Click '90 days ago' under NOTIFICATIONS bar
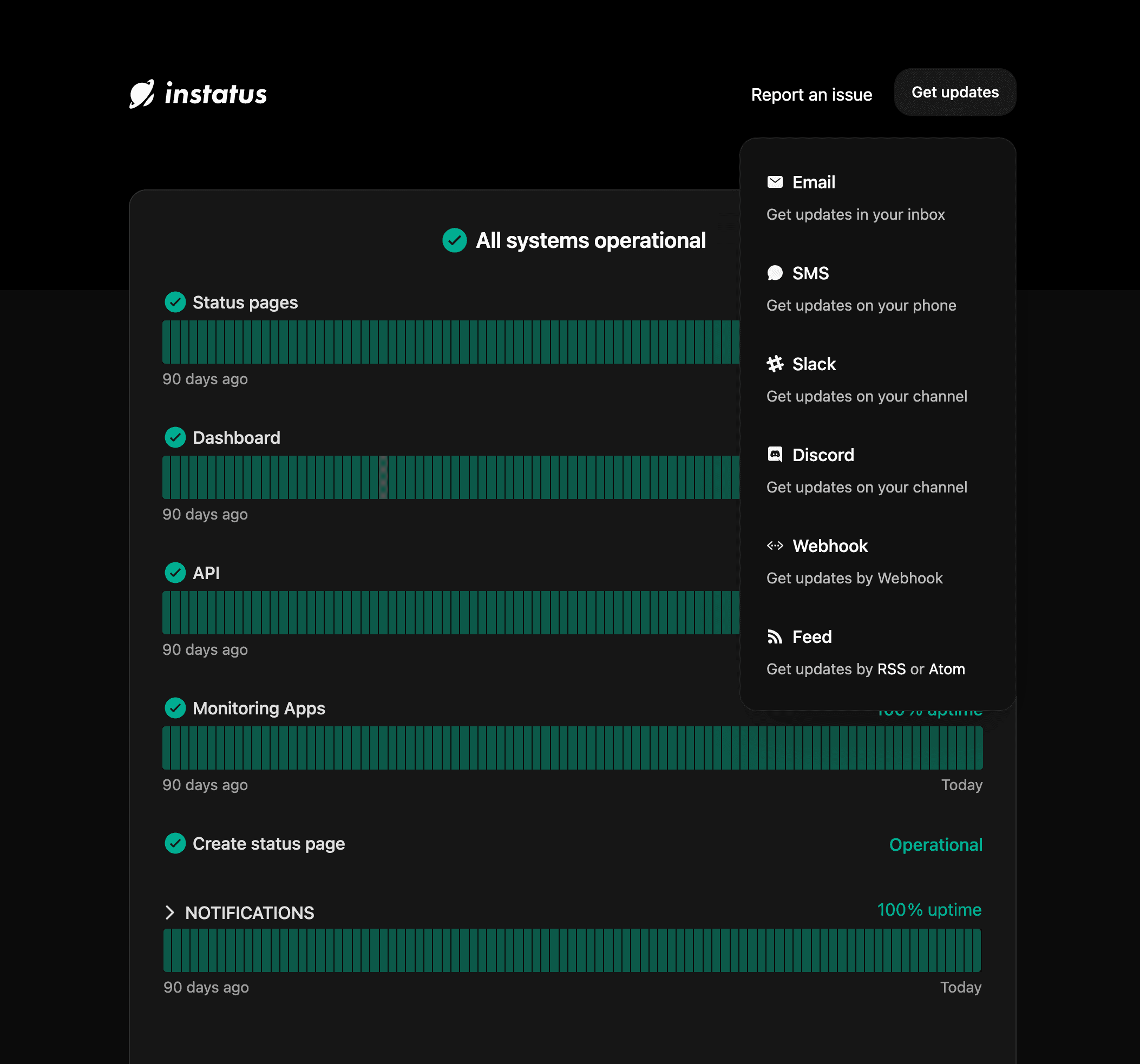The height and width of the screenshot is (1064, 1140). (206, 987)
